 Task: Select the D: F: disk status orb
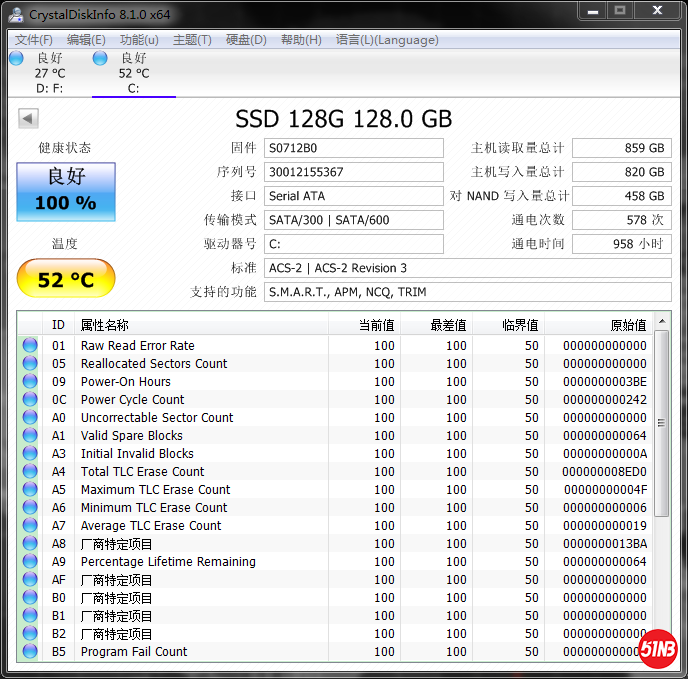click(16, 59)
